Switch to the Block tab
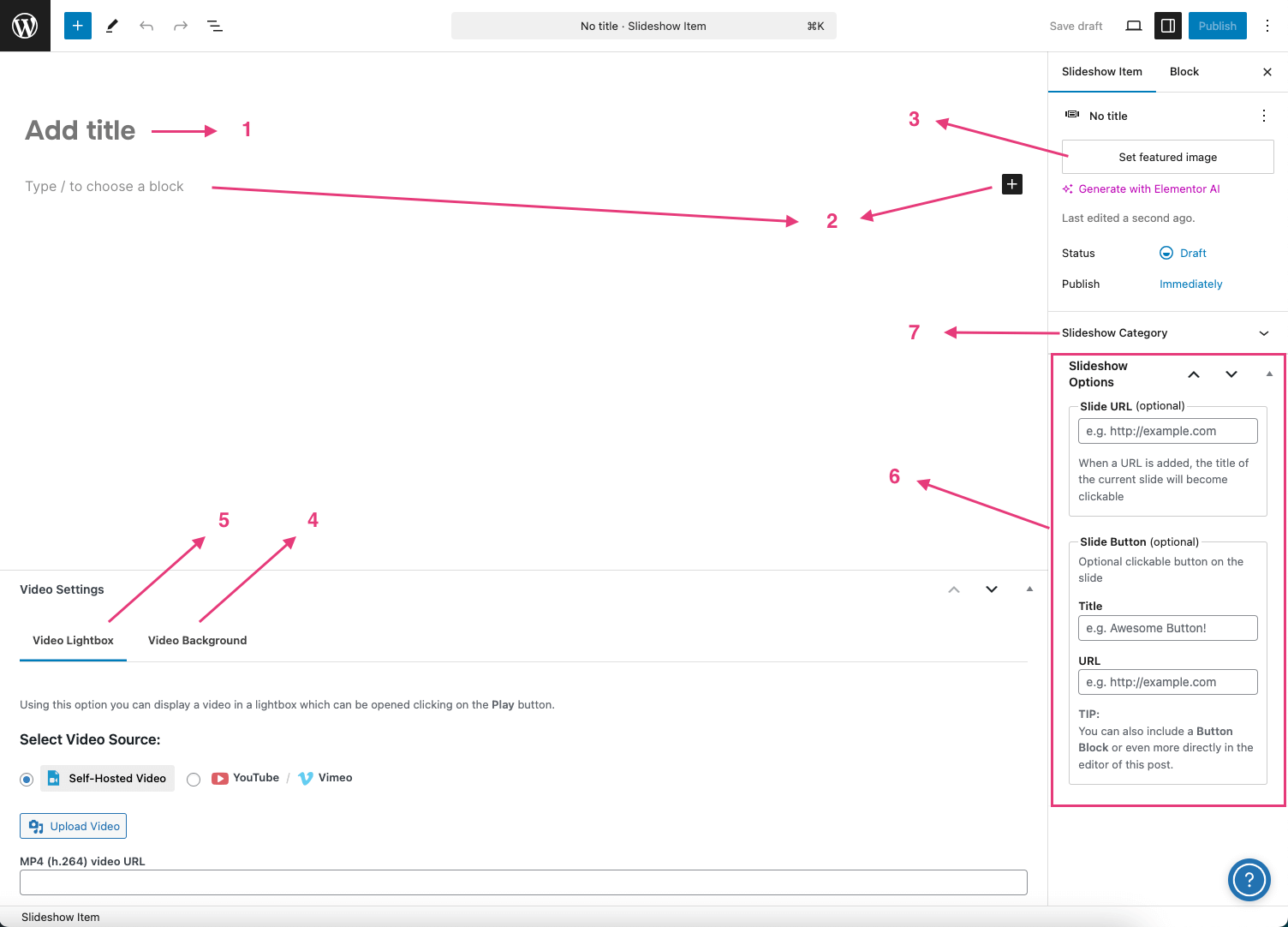 click(x=1184, y=72)
